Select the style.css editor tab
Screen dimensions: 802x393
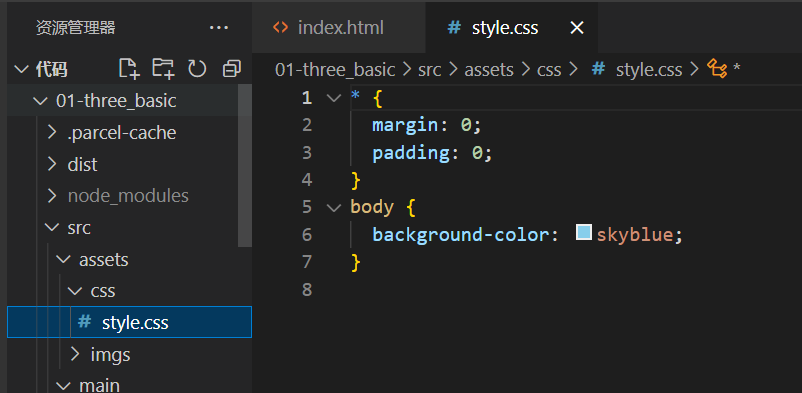click(512, 28)
